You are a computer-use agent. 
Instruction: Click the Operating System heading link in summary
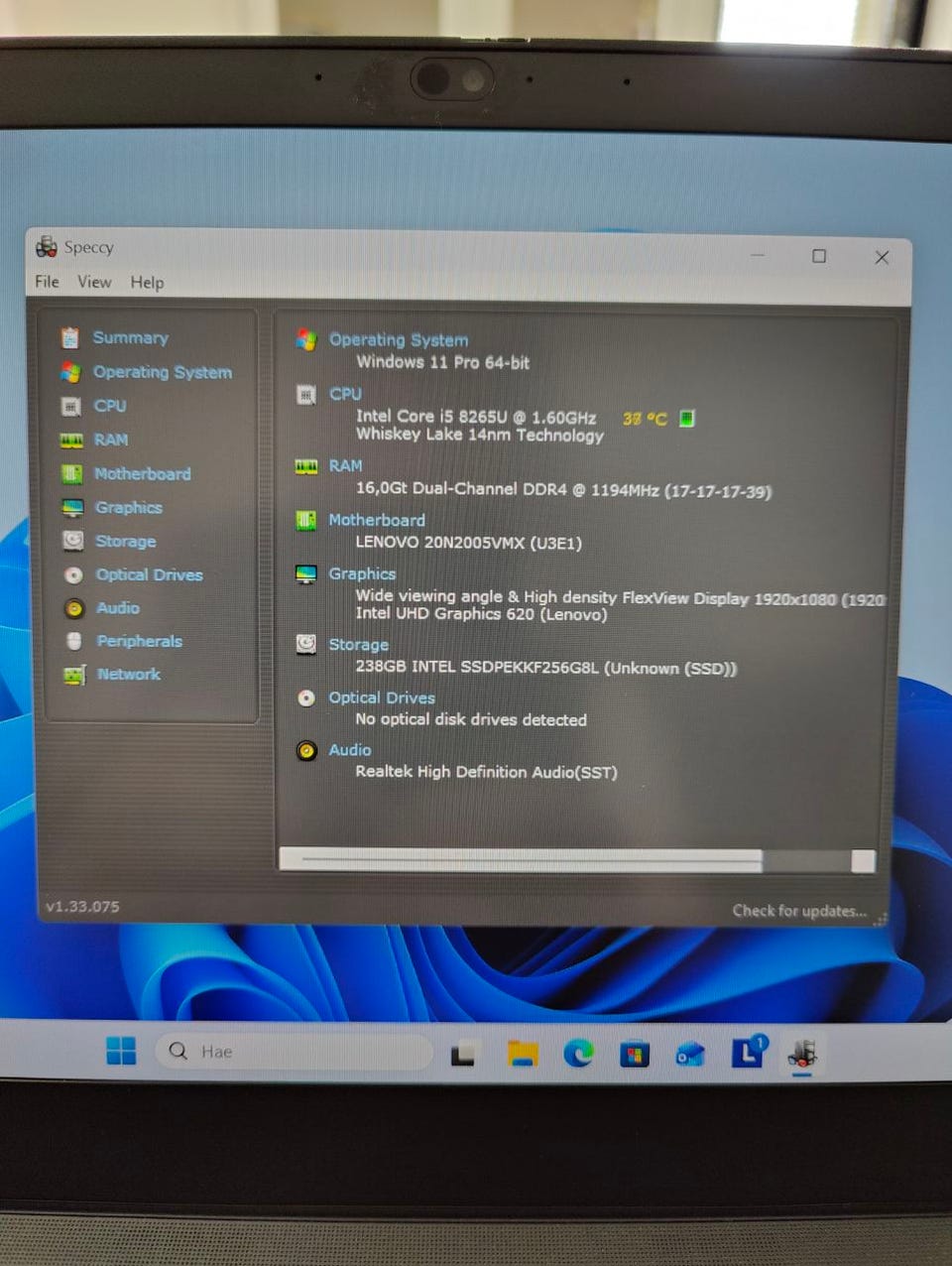(x=399, y=340)
